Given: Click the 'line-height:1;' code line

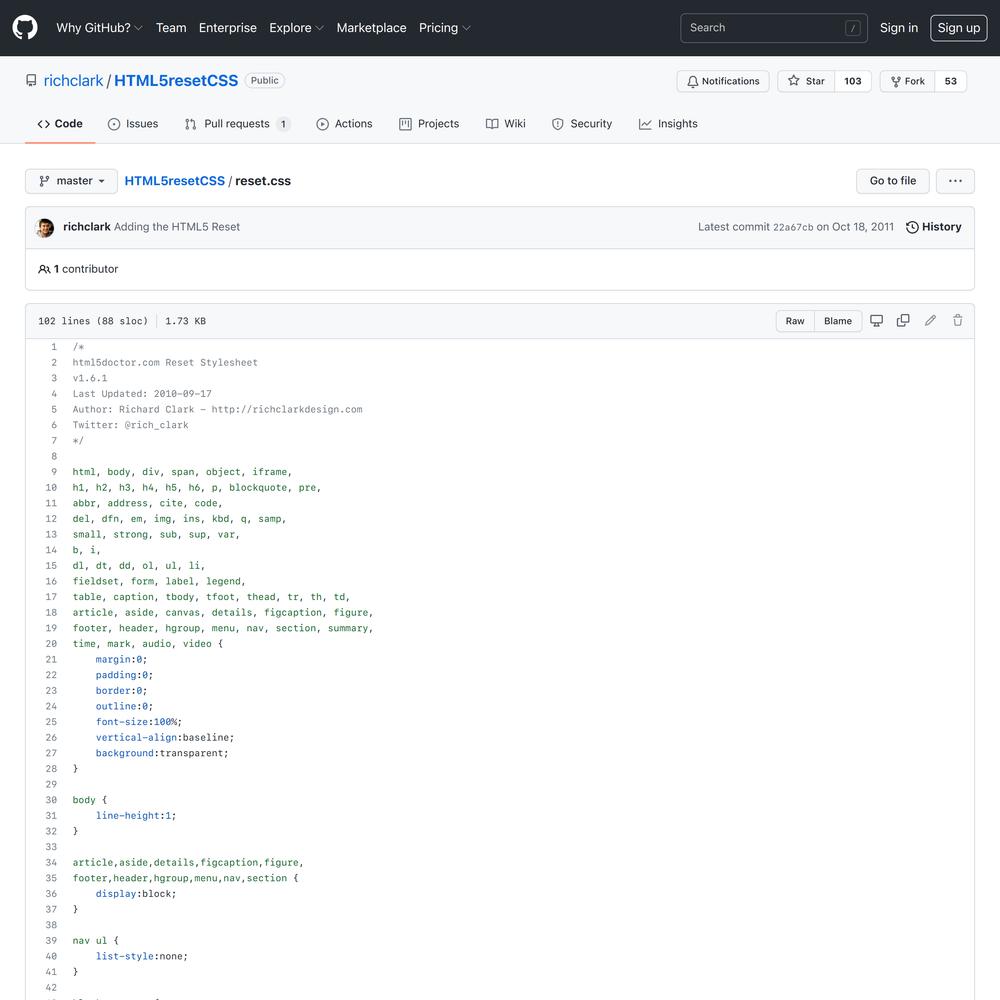Looking at the screenshot, I should click(136, 816).
